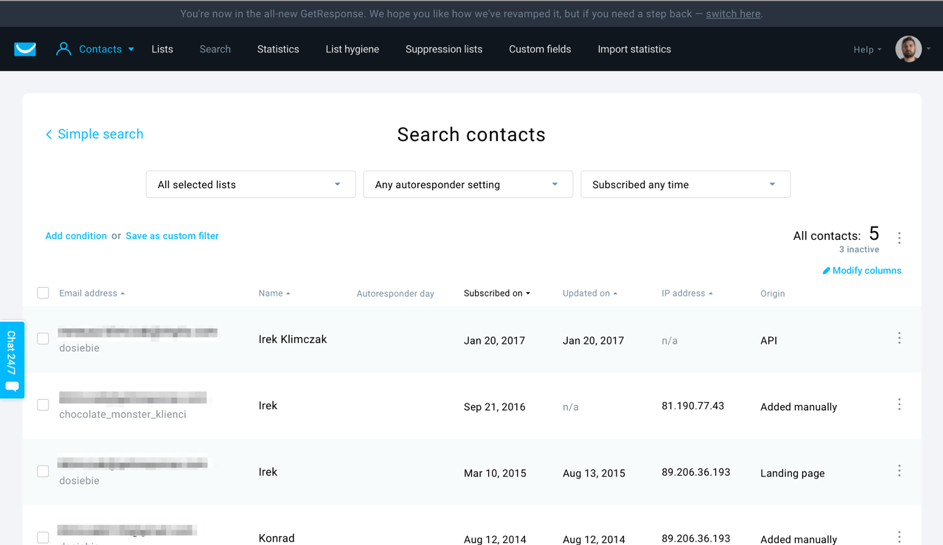Open user profile avatar menu
The height and width of the screenshot is (545, 943).
[x=908, y=49]
